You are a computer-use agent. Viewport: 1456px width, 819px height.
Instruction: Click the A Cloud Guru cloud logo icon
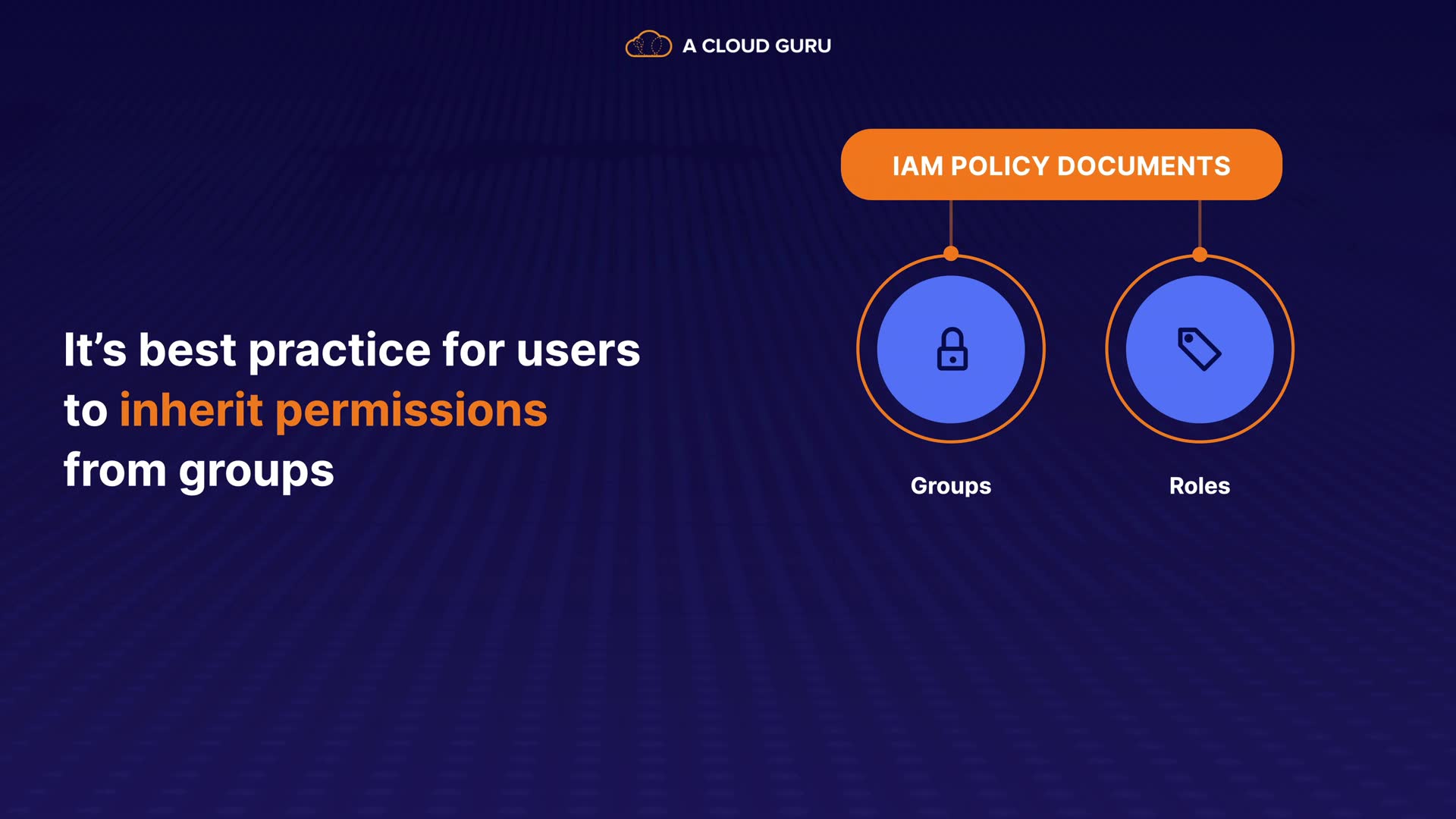tap(648, 45)
